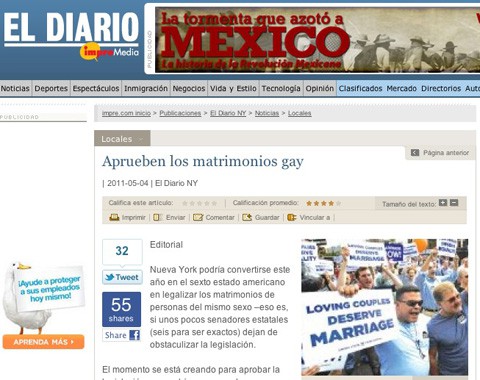Open Clasificados in the nav bar
The image size is (480, 380).
[360, 88]
